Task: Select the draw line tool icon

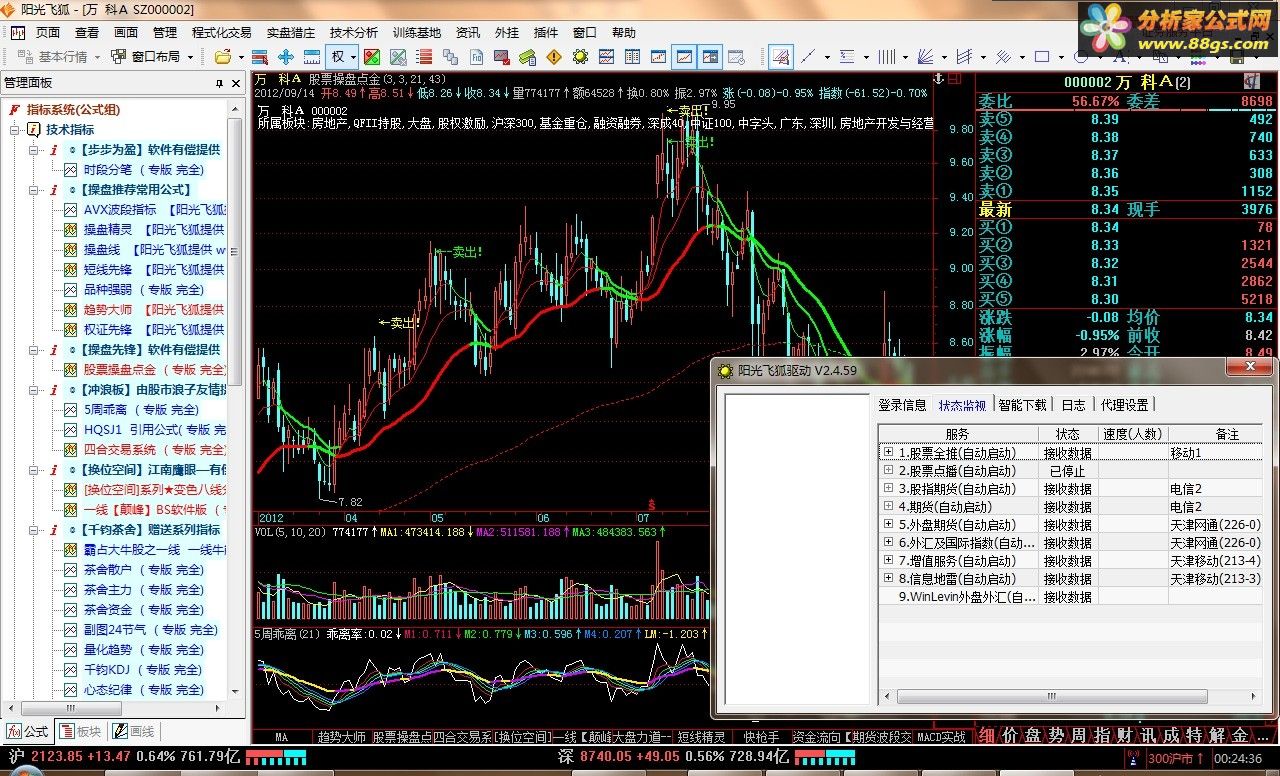Action: coord(807,57)
